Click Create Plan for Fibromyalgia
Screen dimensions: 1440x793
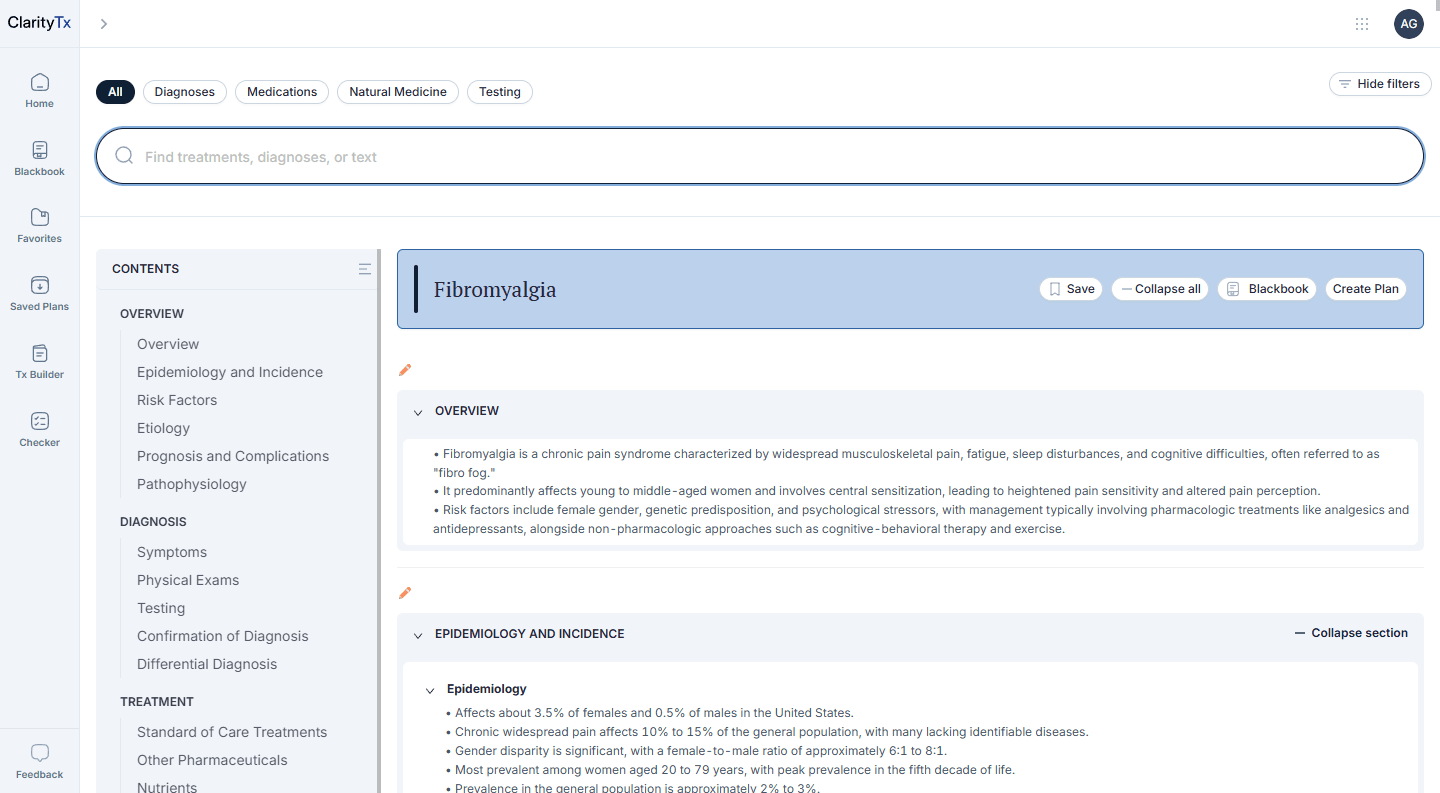pyautogui.click(x=1366, y=288)
